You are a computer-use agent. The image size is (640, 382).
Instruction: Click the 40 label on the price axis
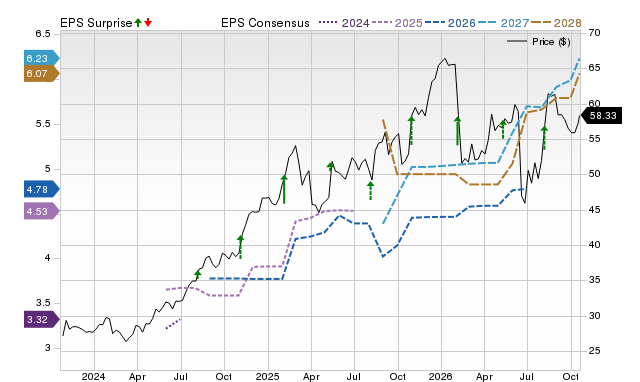[594, 245]
